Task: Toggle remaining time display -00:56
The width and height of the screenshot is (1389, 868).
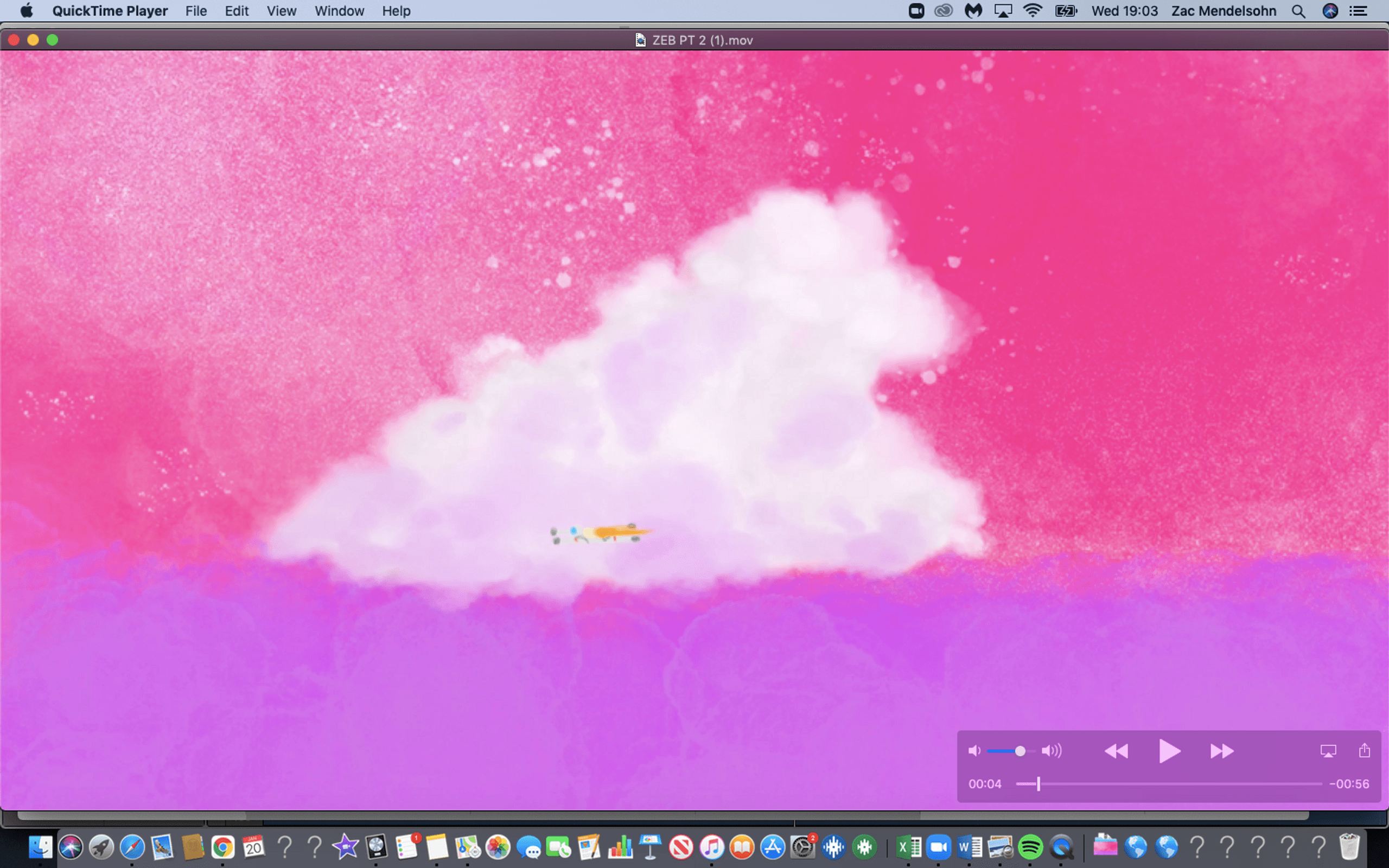Action: [1349, 783]
